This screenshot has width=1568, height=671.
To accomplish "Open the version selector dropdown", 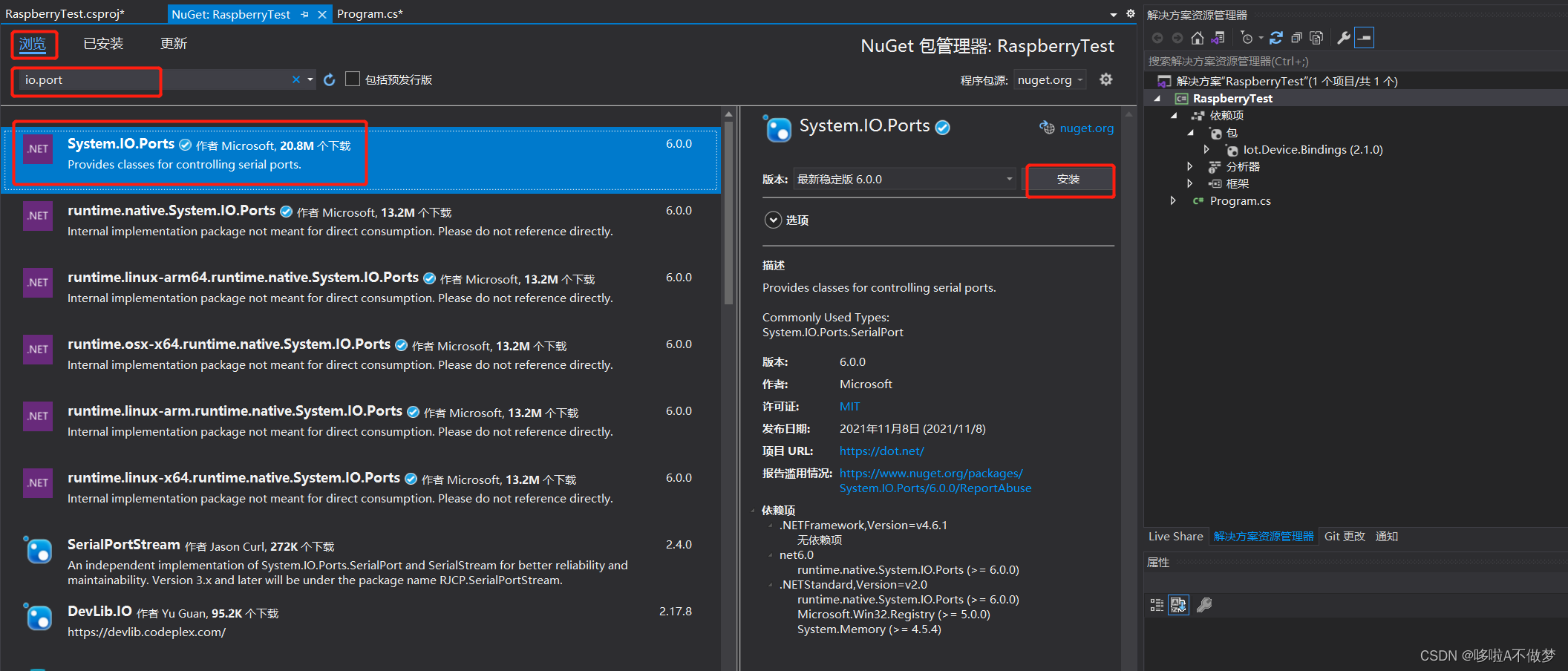I will click(905, 179).
